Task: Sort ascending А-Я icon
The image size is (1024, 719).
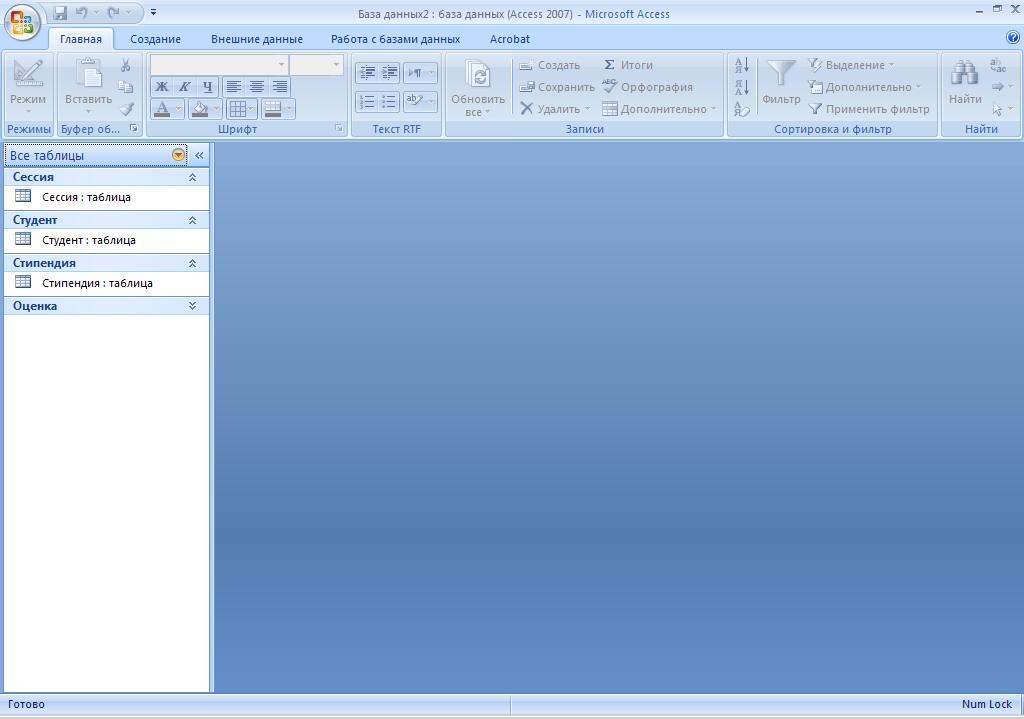Action: [742, 65]
